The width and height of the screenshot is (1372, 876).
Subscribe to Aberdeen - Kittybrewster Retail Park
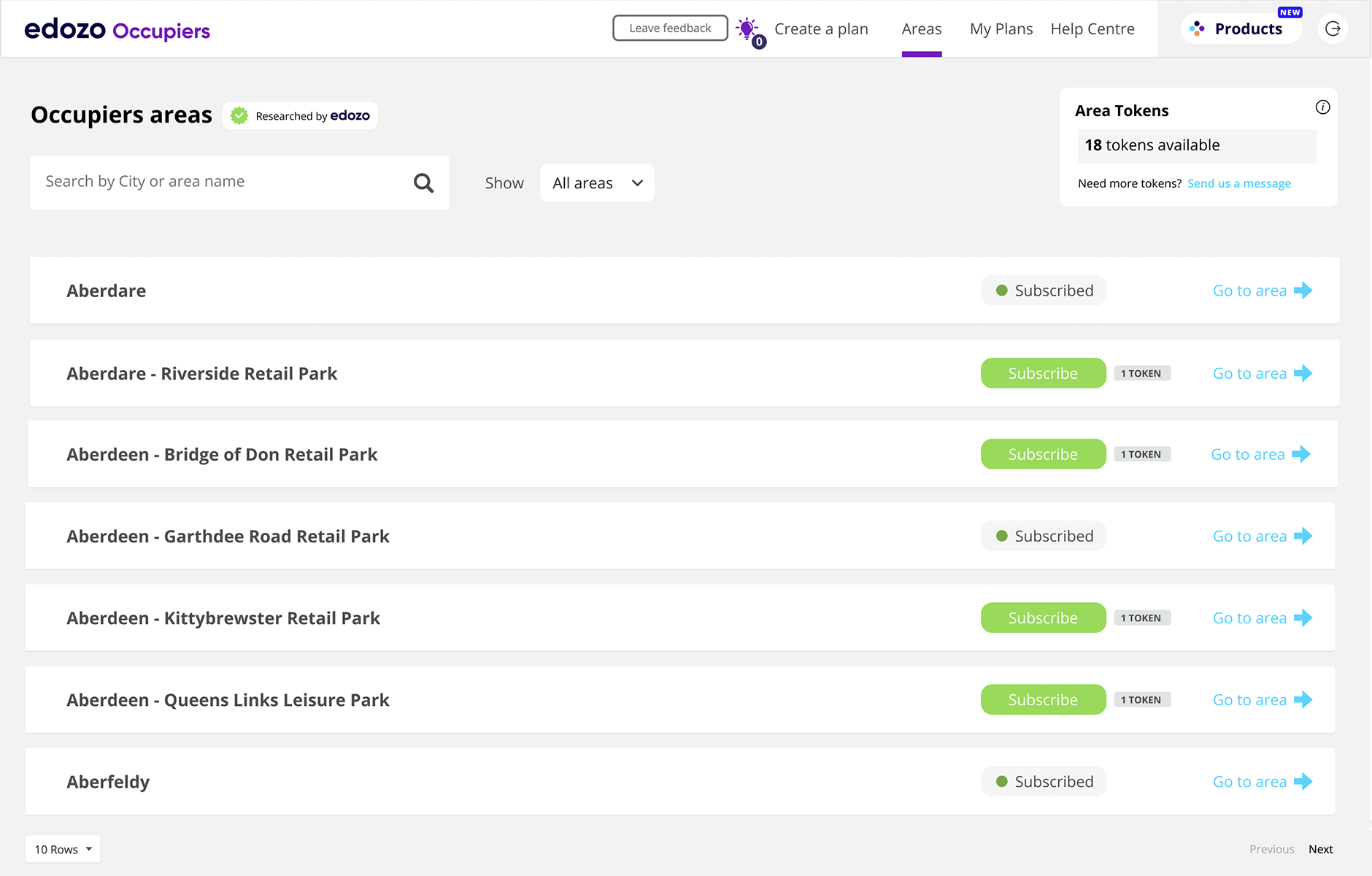[1043, 618]
